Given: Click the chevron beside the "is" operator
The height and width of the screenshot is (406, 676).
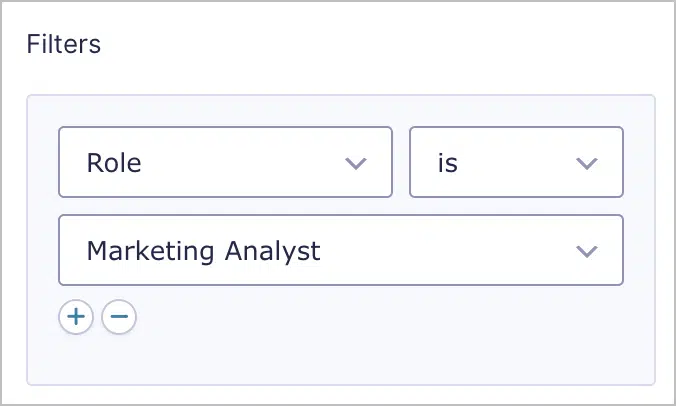Looking at the screenshot, I should click(x=587, y=162).
